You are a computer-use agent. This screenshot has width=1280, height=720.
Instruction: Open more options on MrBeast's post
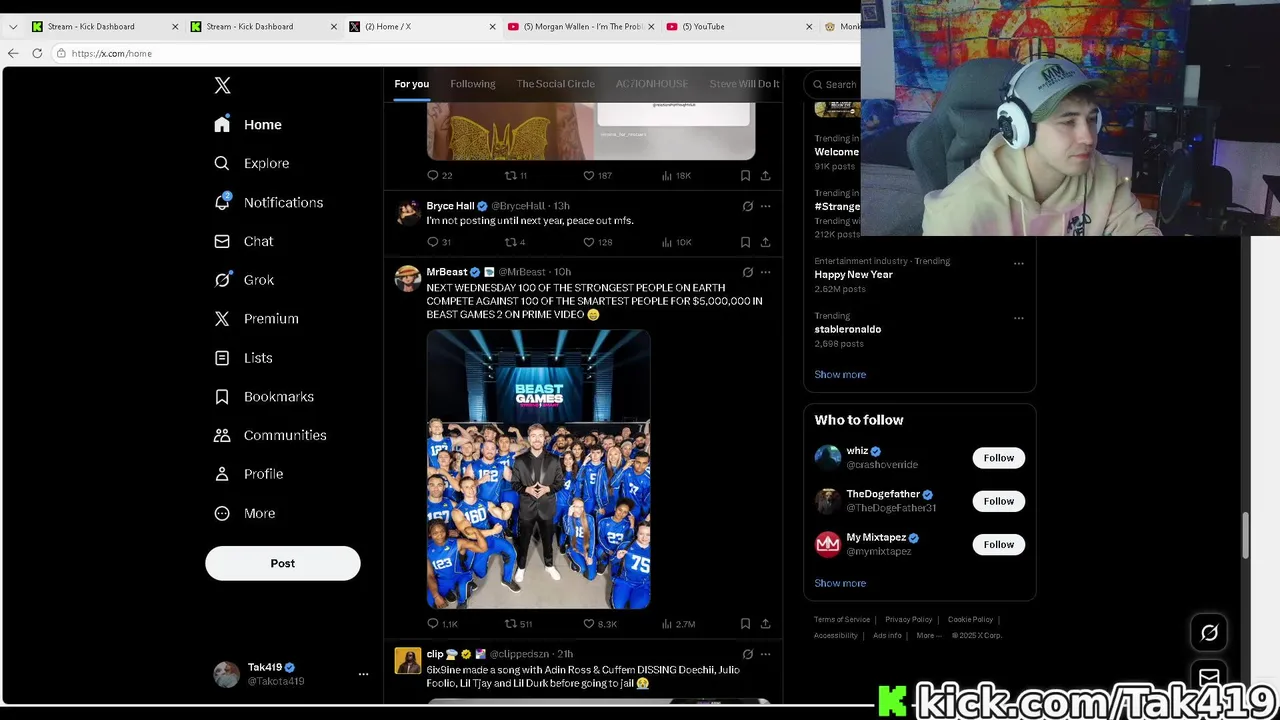tap(765, 272)
